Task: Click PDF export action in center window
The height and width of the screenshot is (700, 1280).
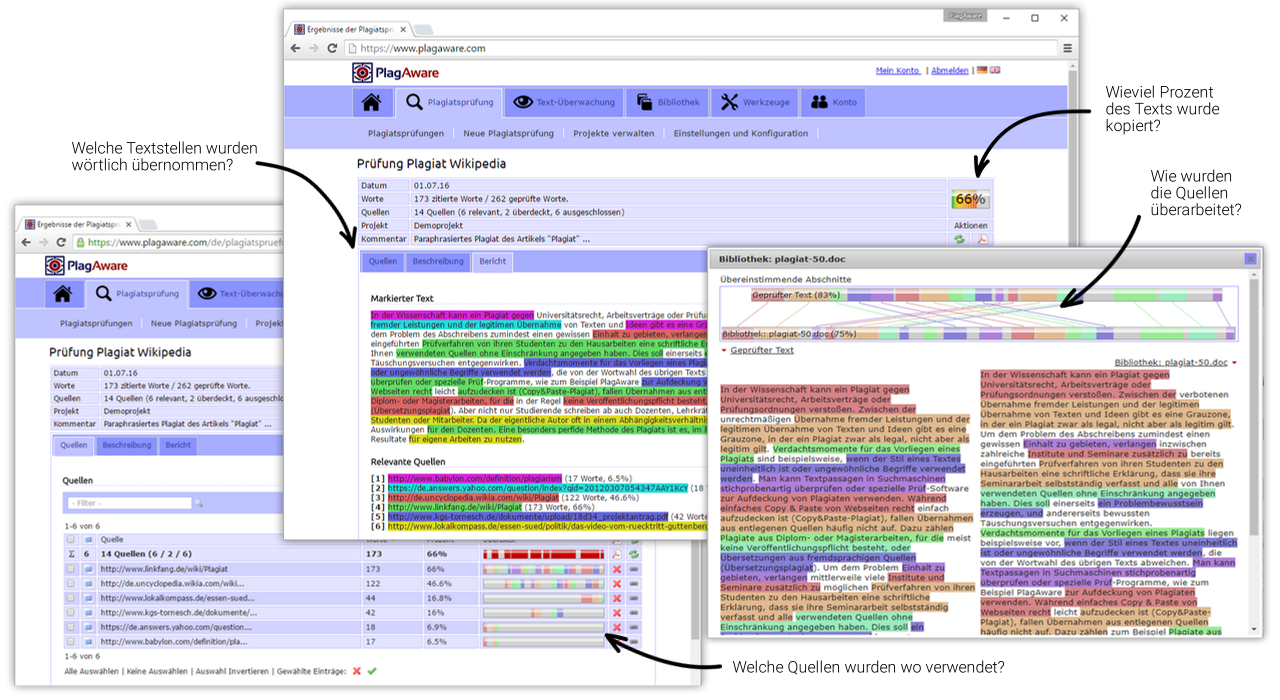Action: 983,239
